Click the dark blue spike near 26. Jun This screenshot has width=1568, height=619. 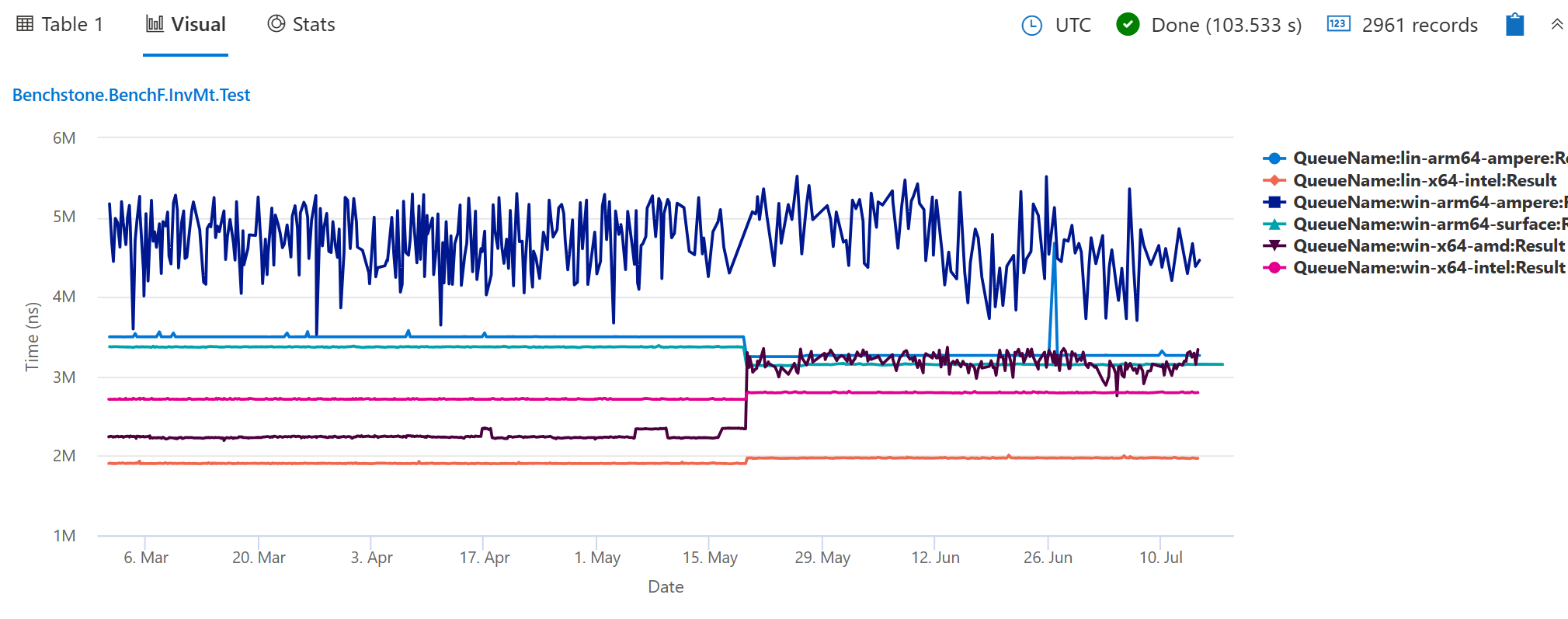(x=1048, y=179)
